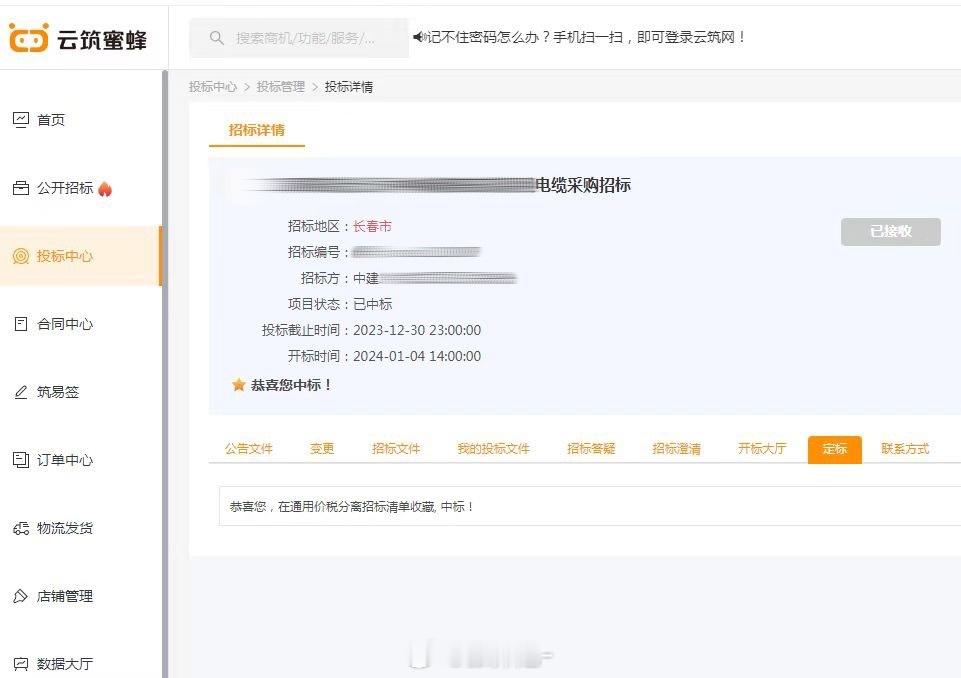Switch to the 公告文件 tab
Image resolution: width=961 pixels, height=678 pixels.
click(x=249, y=449)
